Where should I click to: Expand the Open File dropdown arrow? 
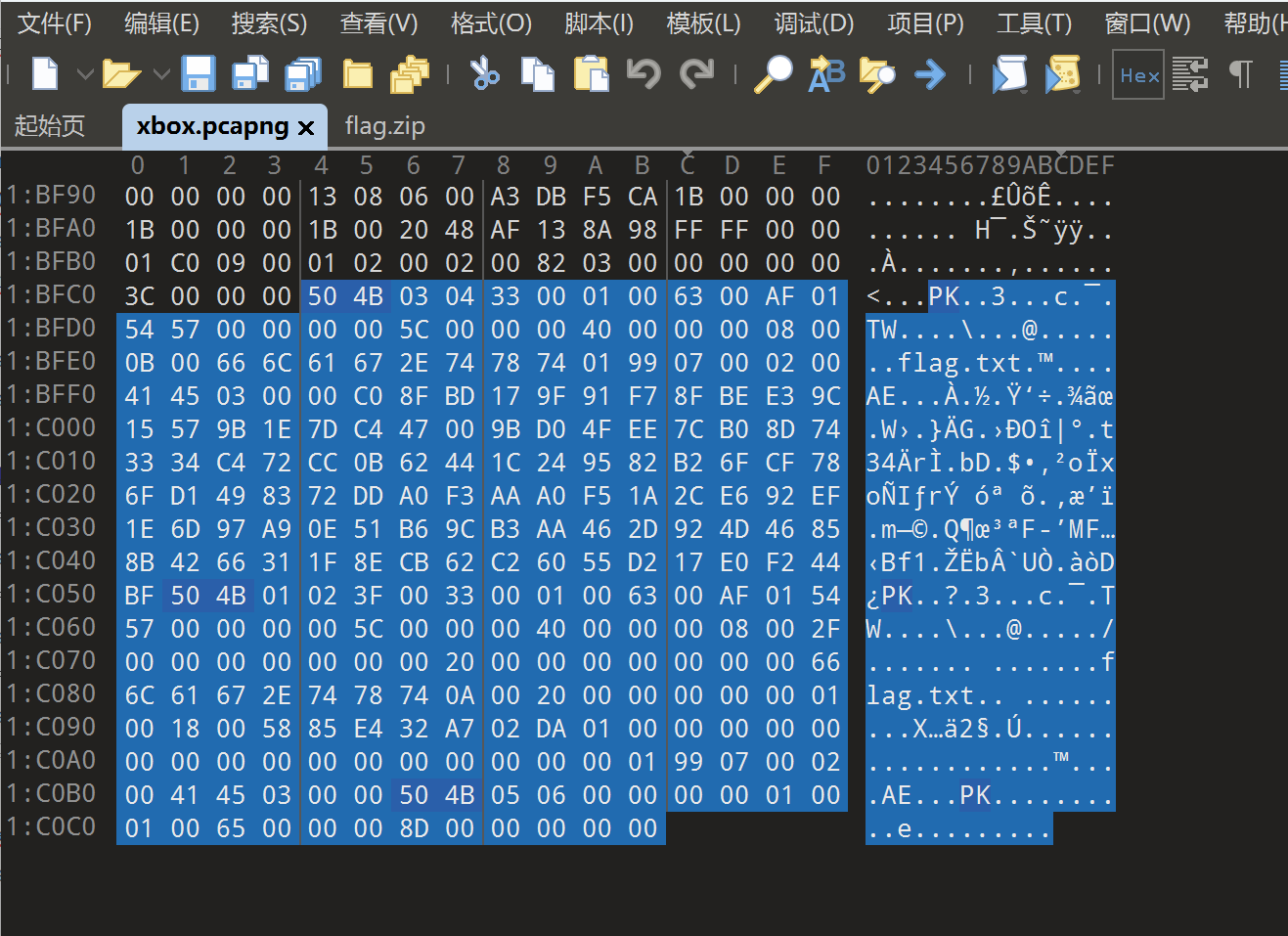(162, 74)
